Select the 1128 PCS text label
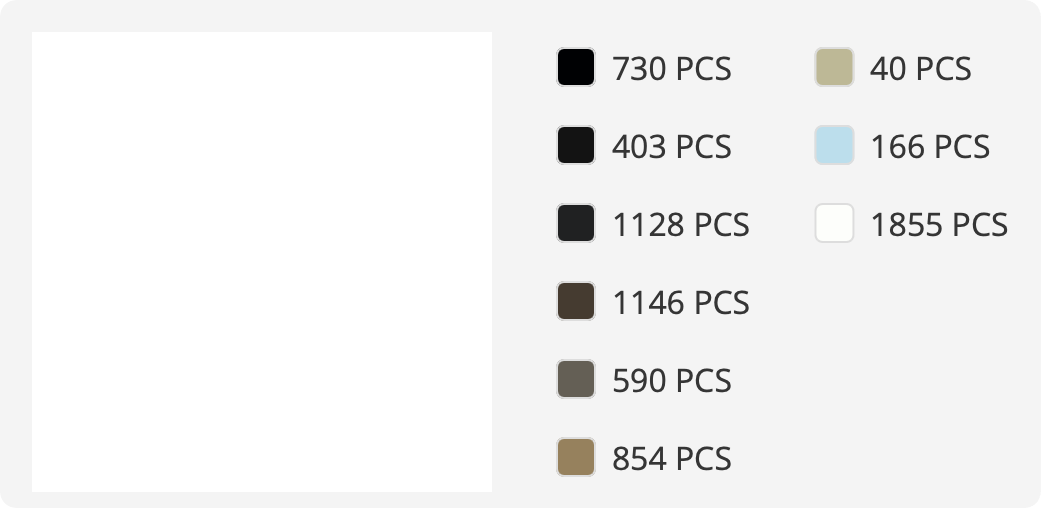 click(680, 225)
